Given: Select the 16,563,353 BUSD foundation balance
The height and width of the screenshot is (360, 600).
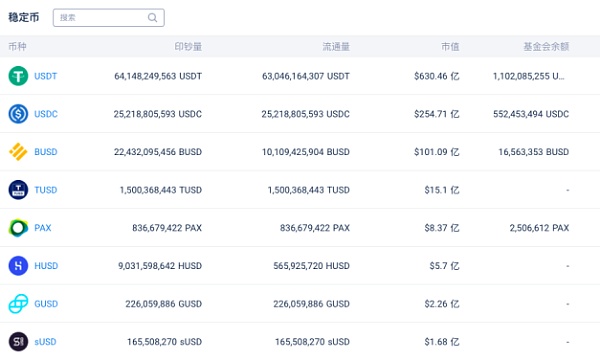Looking at the screenshot, I should pyautogui.click(x=534, y=152).
